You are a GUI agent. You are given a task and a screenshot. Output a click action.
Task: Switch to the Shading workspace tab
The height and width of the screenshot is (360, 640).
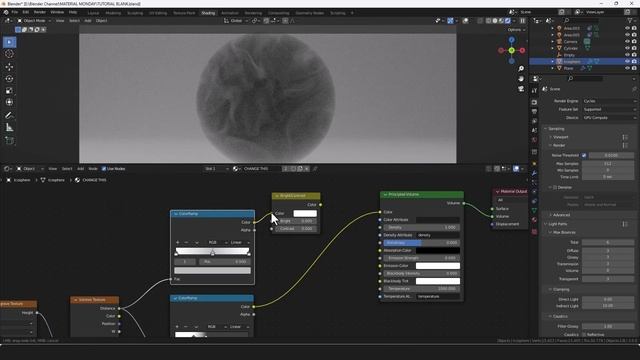click(208, 13)
